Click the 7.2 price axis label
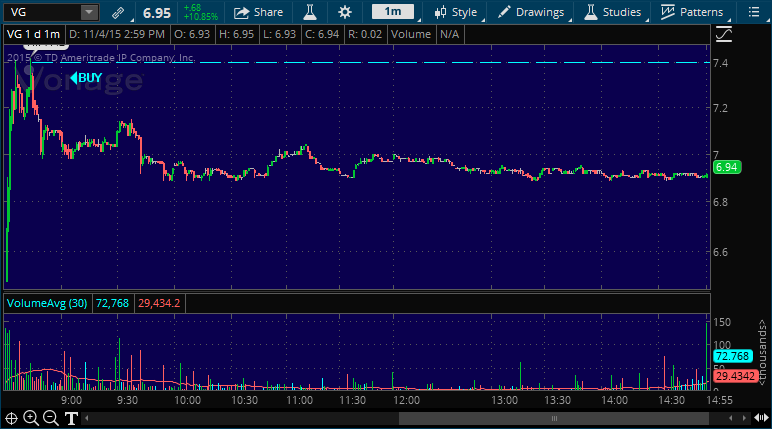Viewport: 772px width, 429px height. [720, 108]
